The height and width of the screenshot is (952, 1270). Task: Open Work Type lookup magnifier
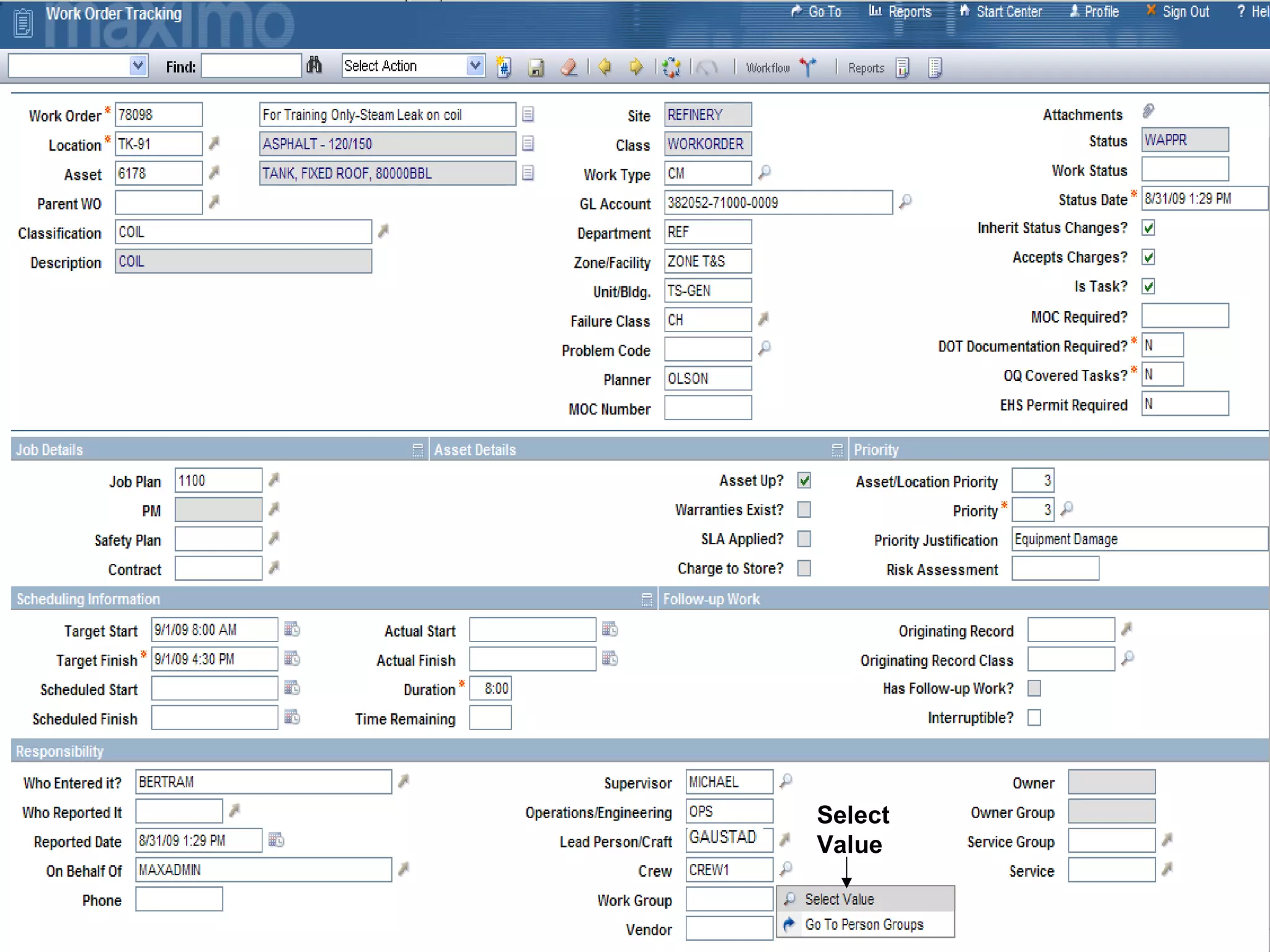coord(765,172)
